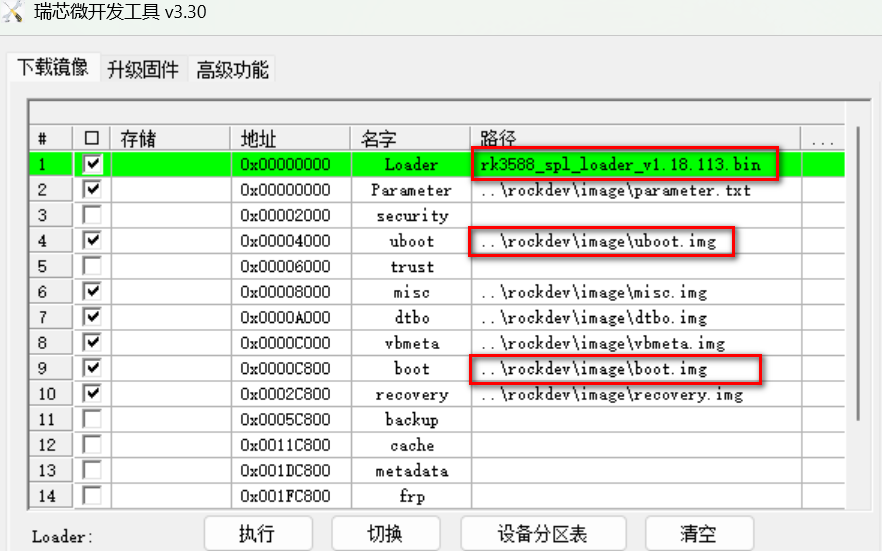Click the browse column header with dots

coord(823,138)
